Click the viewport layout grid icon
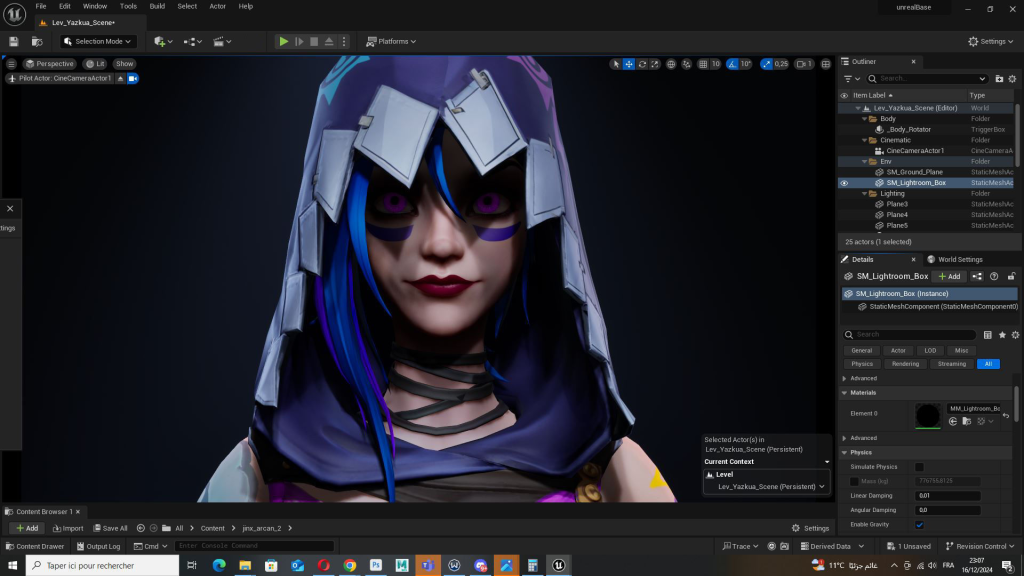1024x576 pixels. (826, 64)
